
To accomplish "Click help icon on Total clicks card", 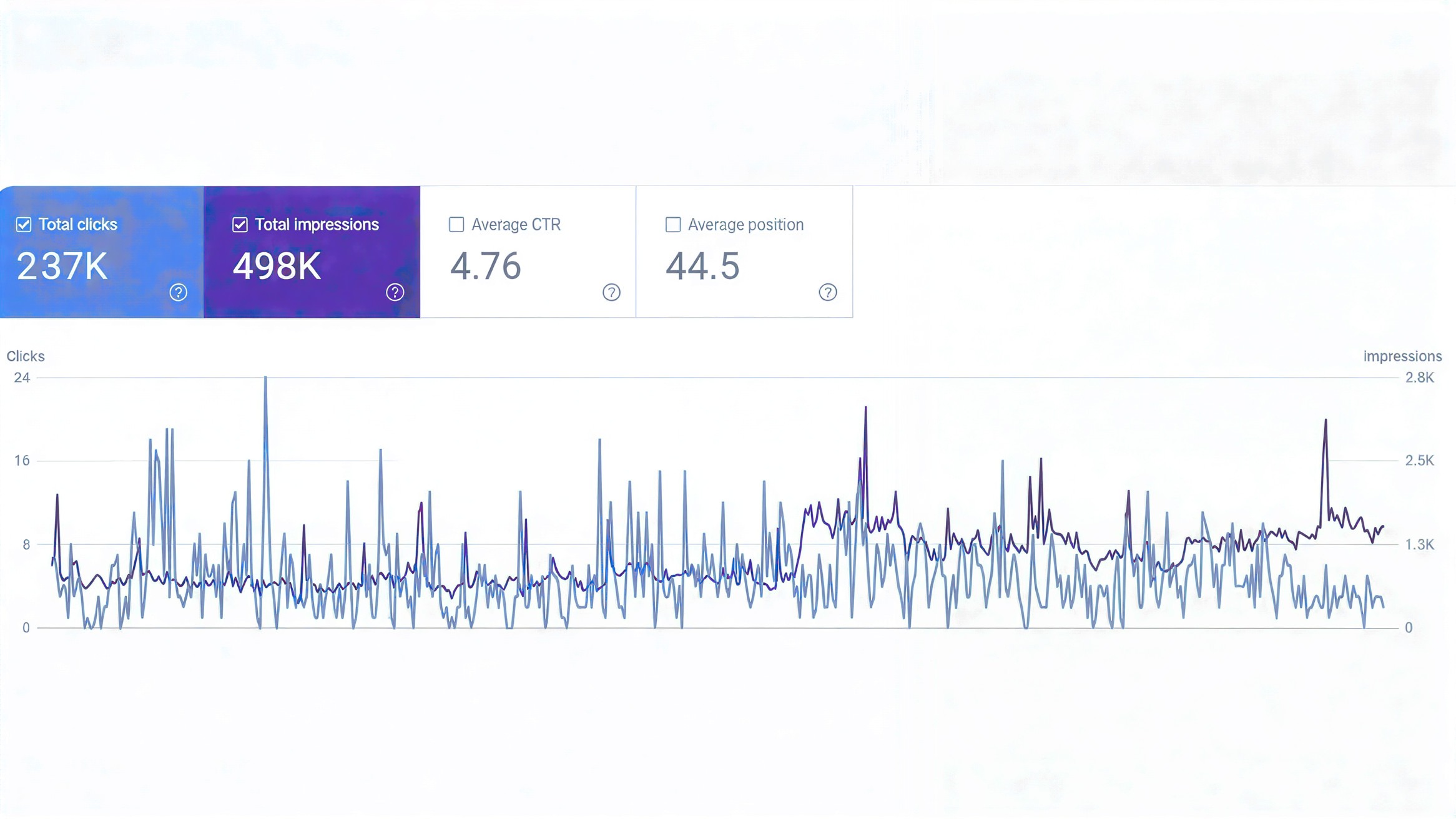I will [179, 292].
